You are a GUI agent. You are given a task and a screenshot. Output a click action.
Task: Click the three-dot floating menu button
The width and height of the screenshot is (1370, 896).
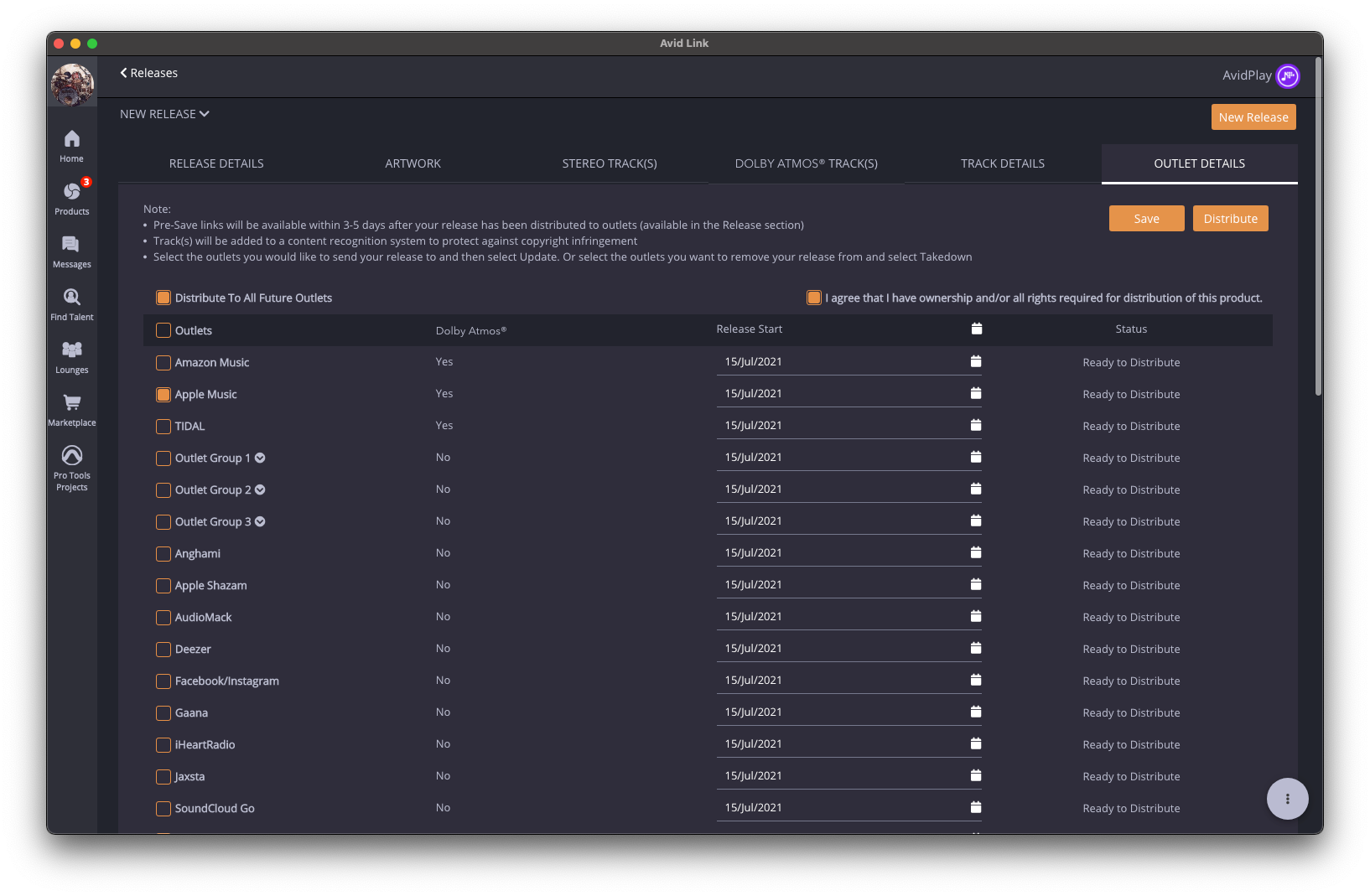[1288, 799]
